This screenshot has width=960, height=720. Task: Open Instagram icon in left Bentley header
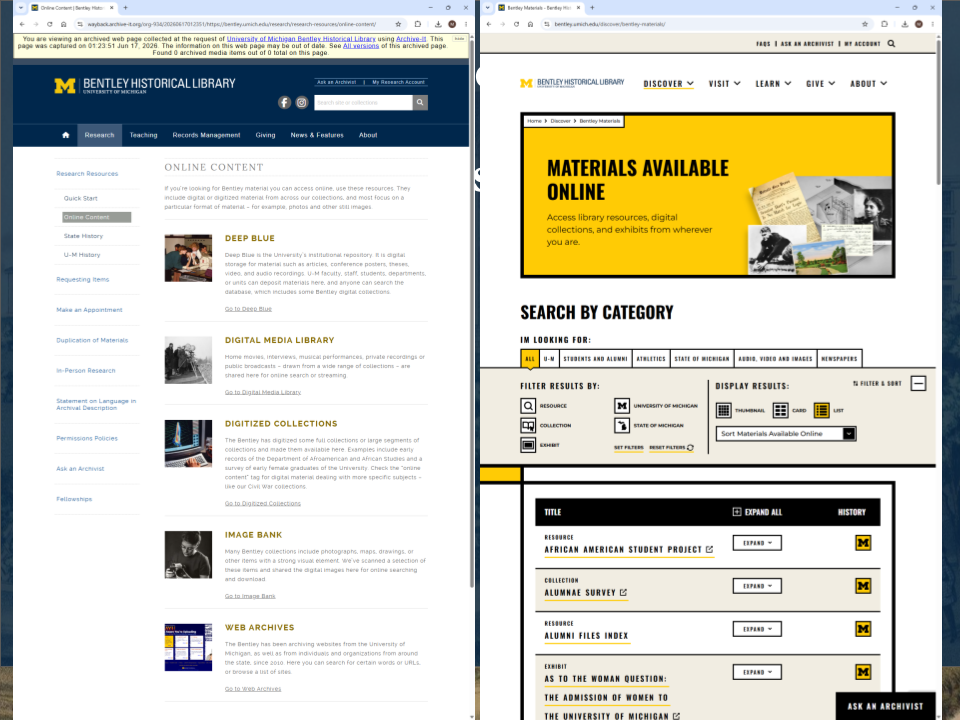302,103
